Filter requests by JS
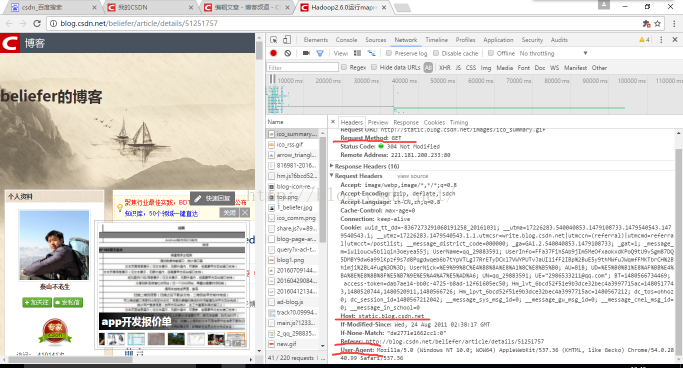Image resolution: width=683 pixels, height=368 pixels. pos(458,68)
